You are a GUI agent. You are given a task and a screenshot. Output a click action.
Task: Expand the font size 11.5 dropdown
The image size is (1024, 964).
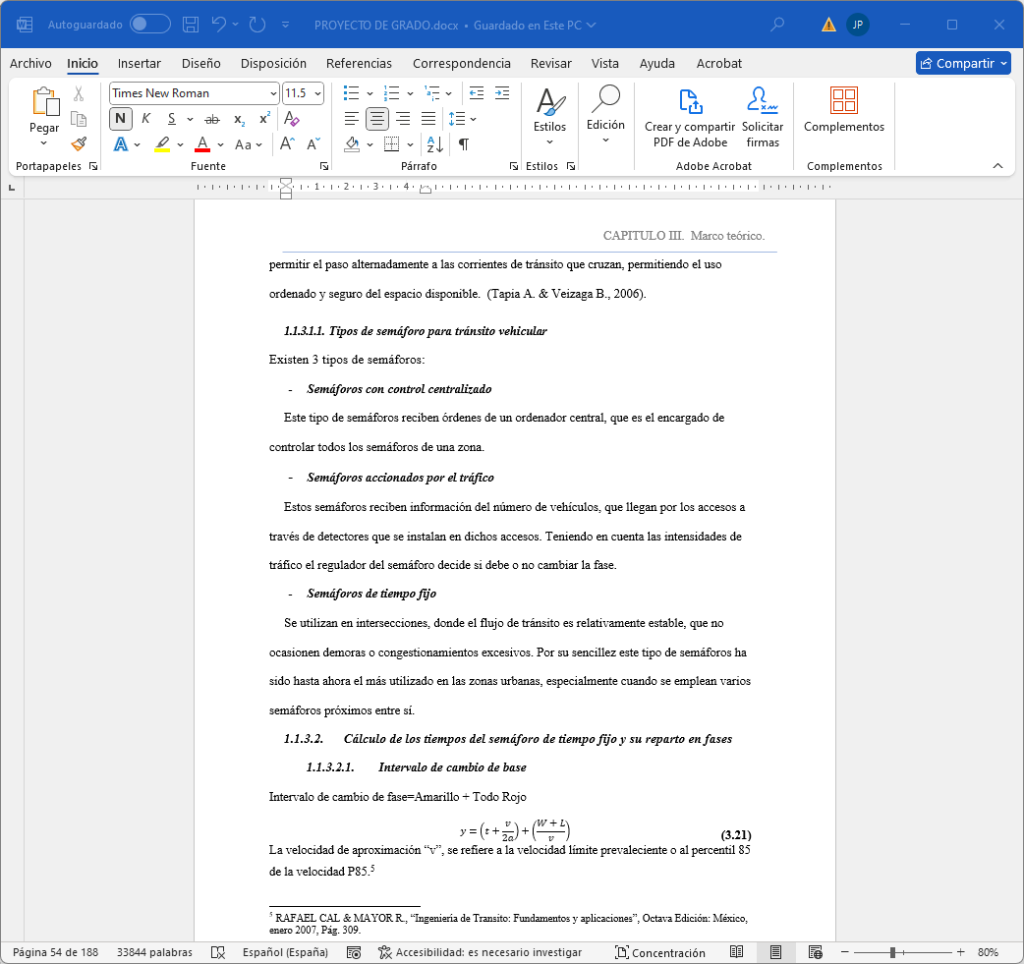(x=318, y=93)
